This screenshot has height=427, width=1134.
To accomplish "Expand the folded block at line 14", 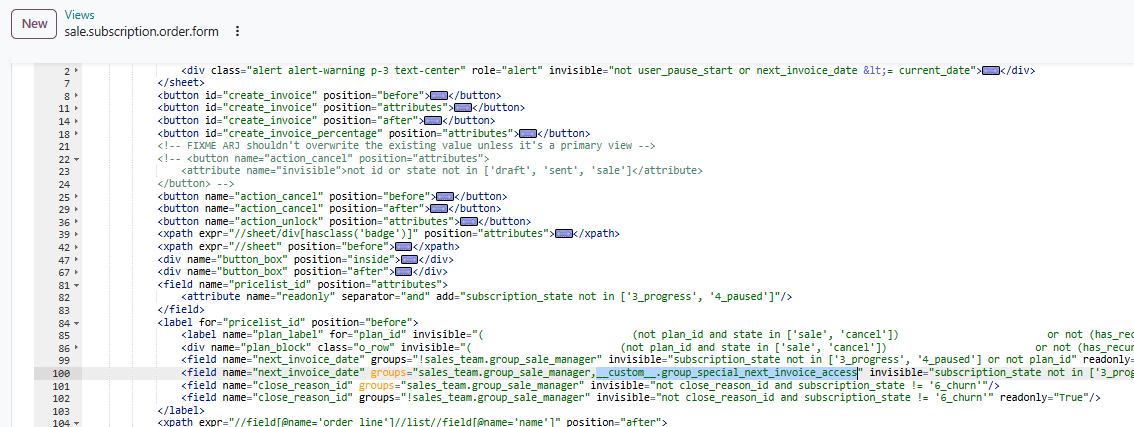I will pos(77,121).
